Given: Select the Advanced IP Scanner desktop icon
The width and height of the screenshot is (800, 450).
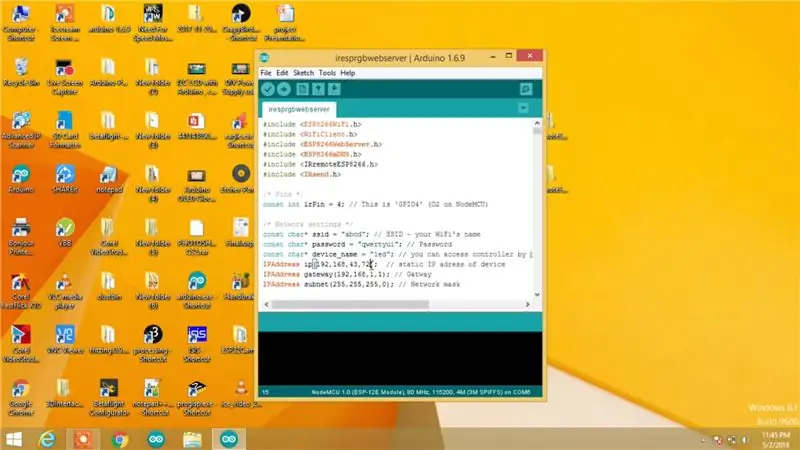Looking at the screenshot, I should (21, 130).
